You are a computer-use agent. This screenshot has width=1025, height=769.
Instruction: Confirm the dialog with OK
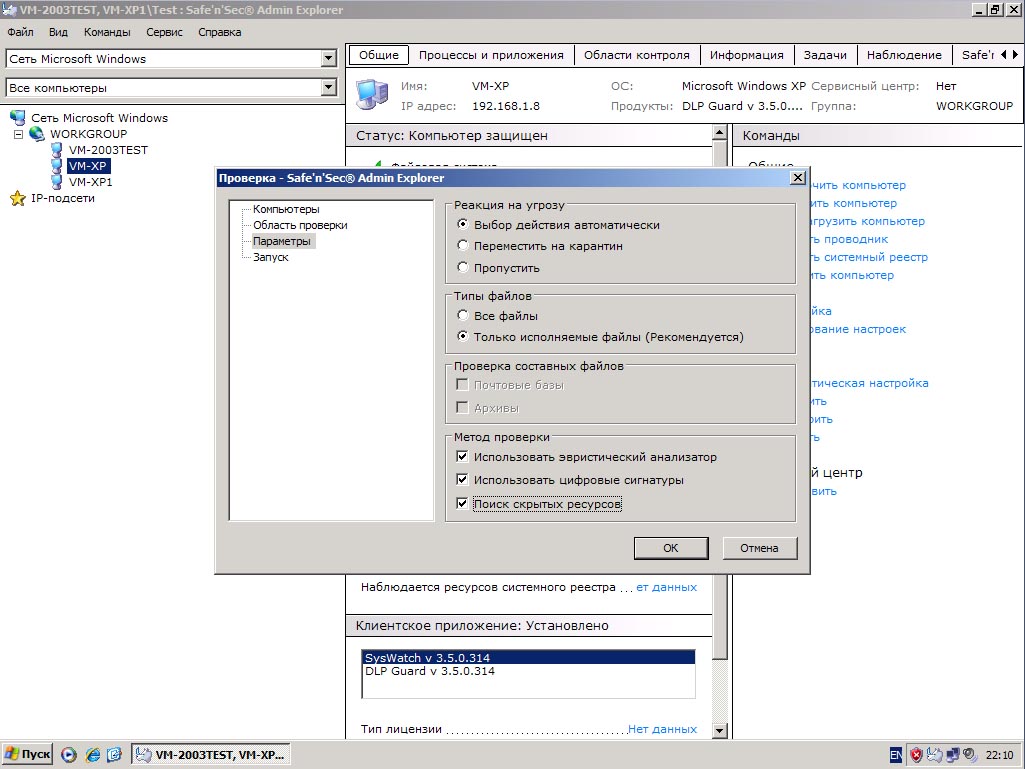pyautogui.click(x=671, y=548)
